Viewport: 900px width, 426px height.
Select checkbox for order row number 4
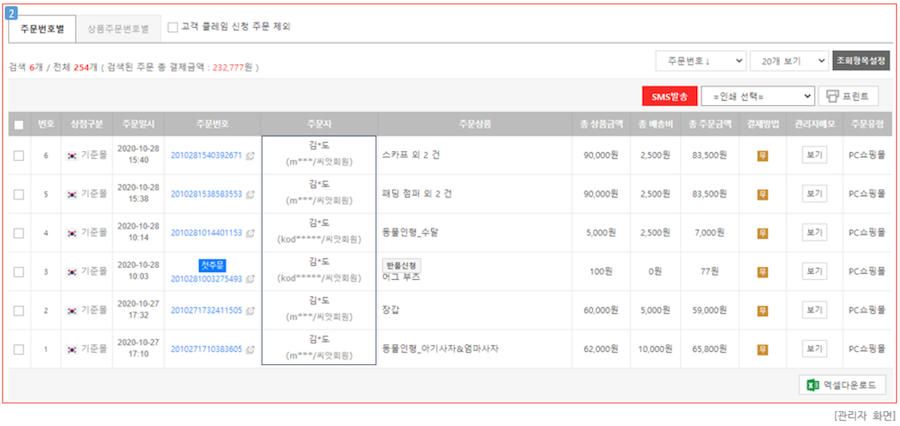coord(19,233)
